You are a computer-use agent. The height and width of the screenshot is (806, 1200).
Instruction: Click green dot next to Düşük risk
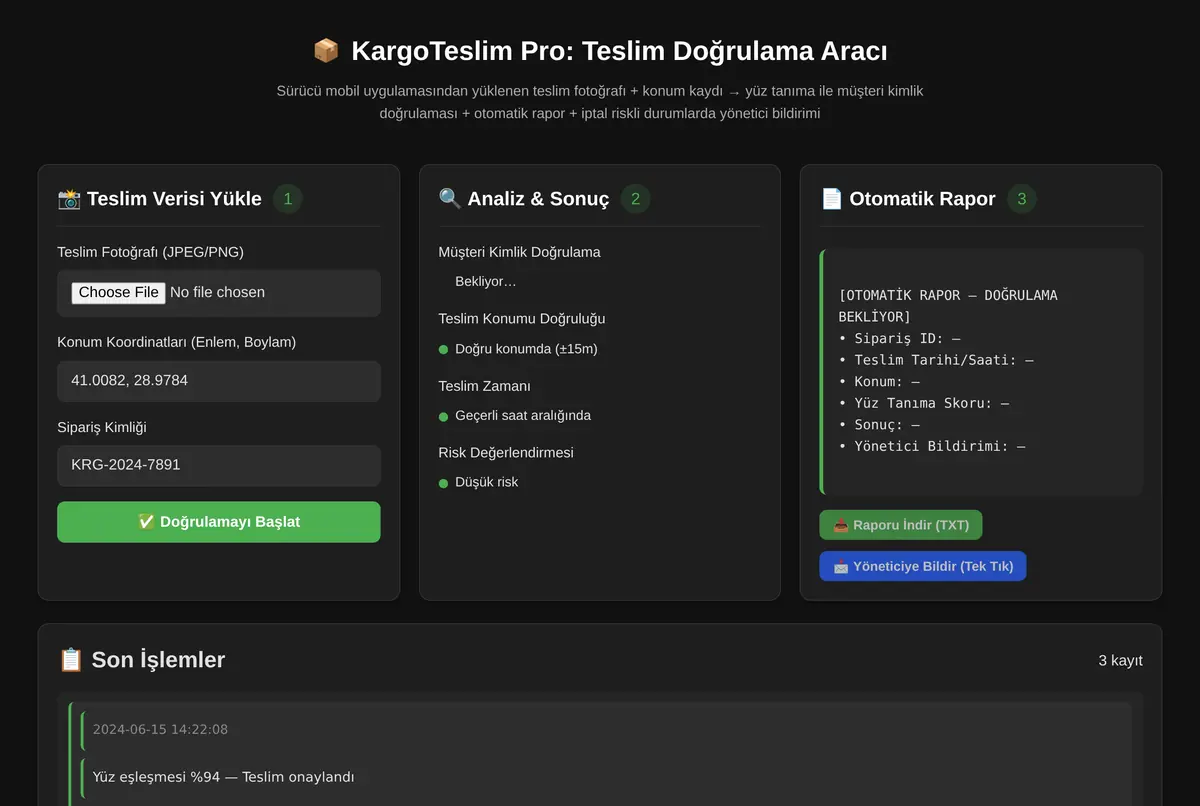[443, 483]
